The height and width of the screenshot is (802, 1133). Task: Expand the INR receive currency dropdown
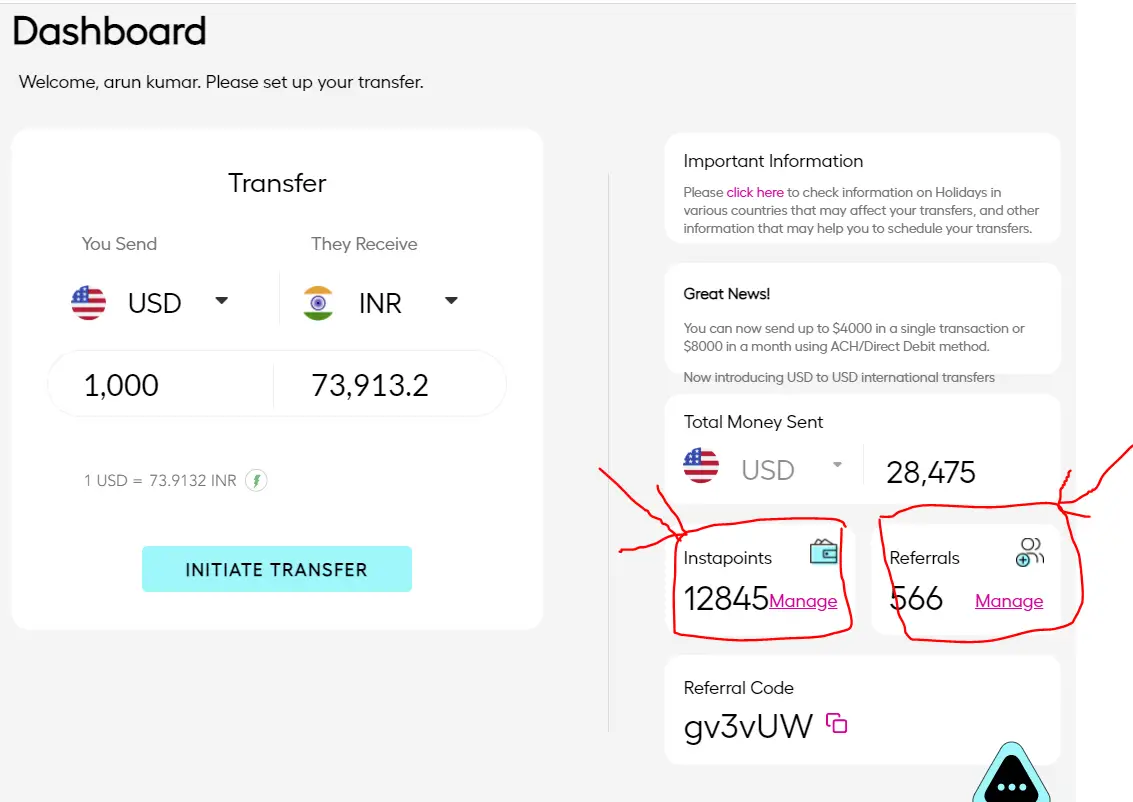click(451, 301)
